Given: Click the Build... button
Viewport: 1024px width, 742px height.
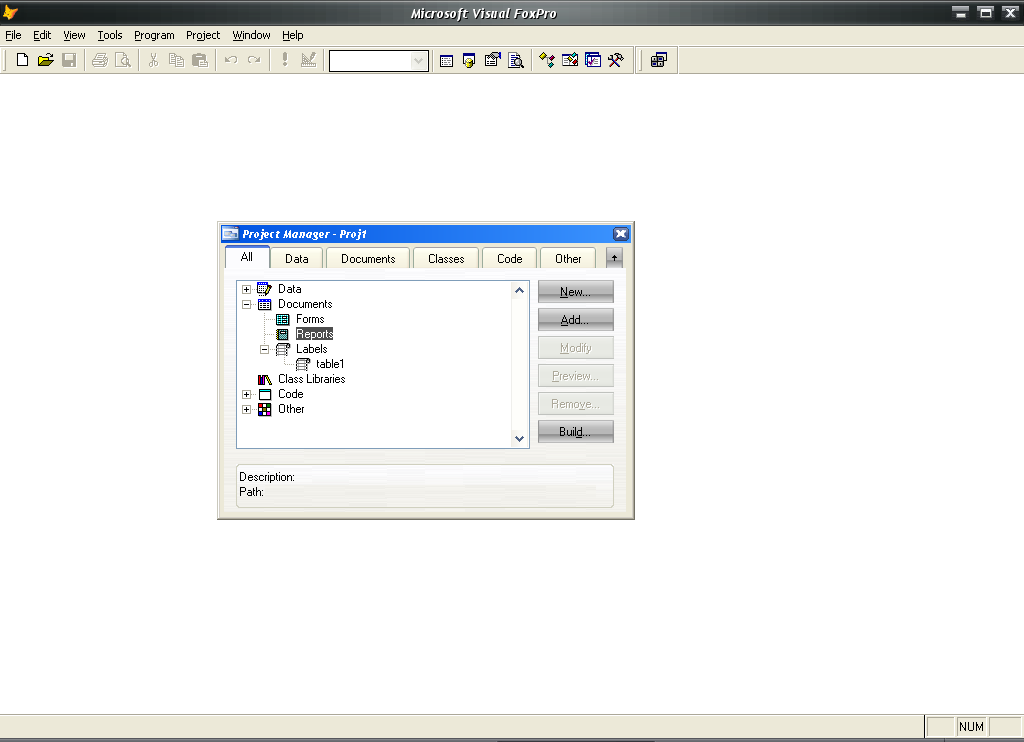Looking at the screenshot, I should [x=575, y=432].
